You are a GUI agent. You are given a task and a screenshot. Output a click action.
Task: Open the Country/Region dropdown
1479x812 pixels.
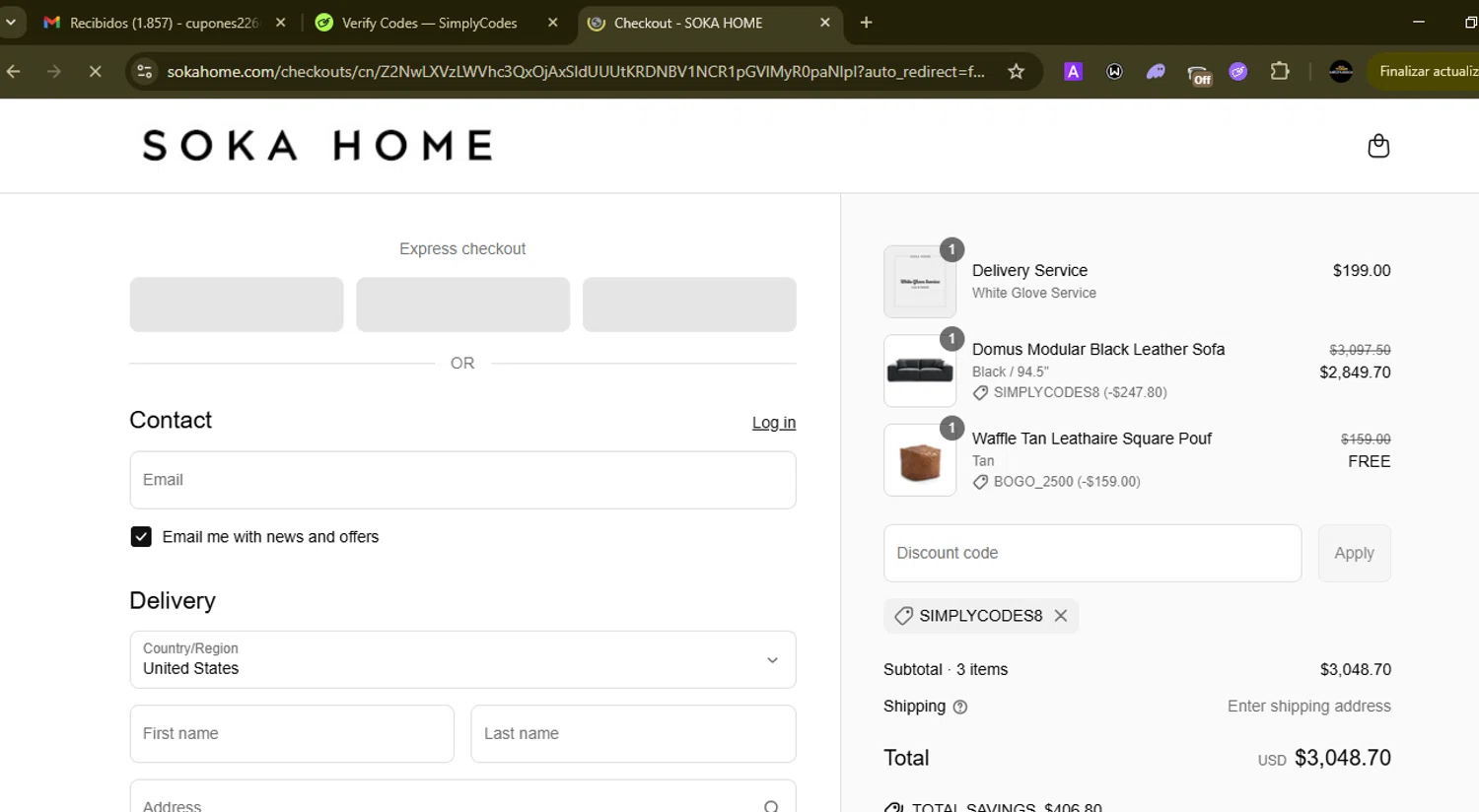point(462,659)
